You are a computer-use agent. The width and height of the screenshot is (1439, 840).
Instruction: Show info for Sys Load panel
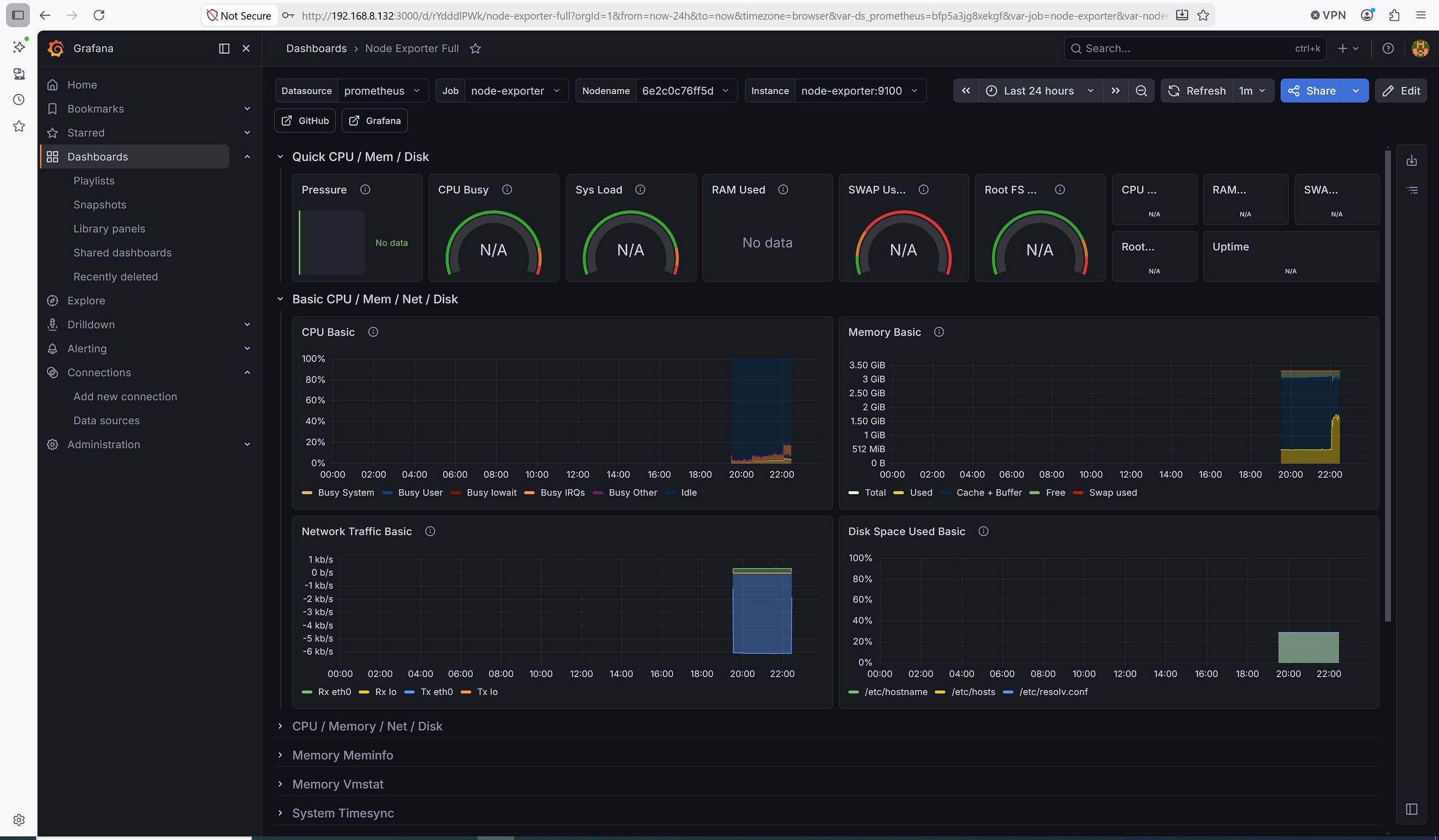pyautogui.click(x=640, y=190)
